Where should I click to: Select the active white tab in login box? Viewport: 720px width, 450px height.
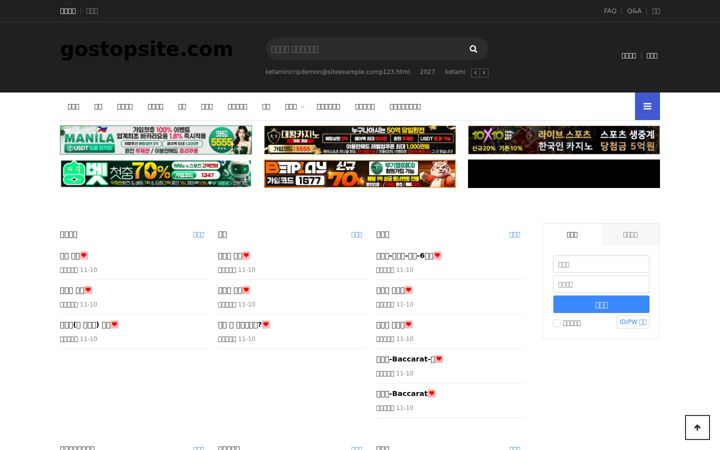coord(572,235)
